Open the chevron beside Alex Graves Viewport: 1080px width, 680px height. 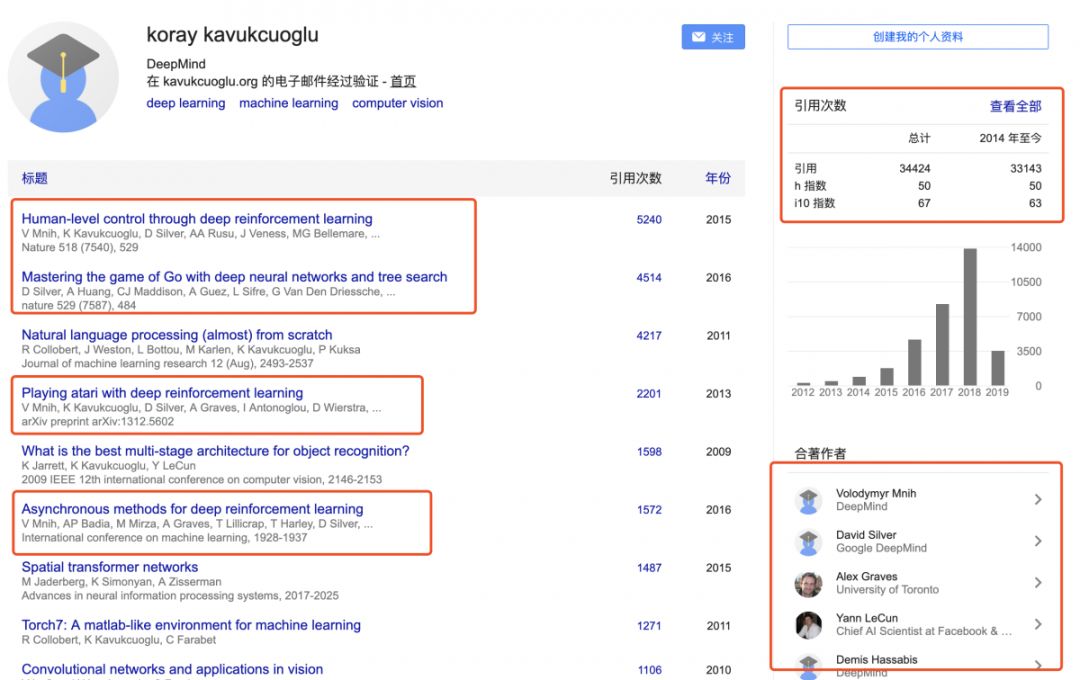1038,583
